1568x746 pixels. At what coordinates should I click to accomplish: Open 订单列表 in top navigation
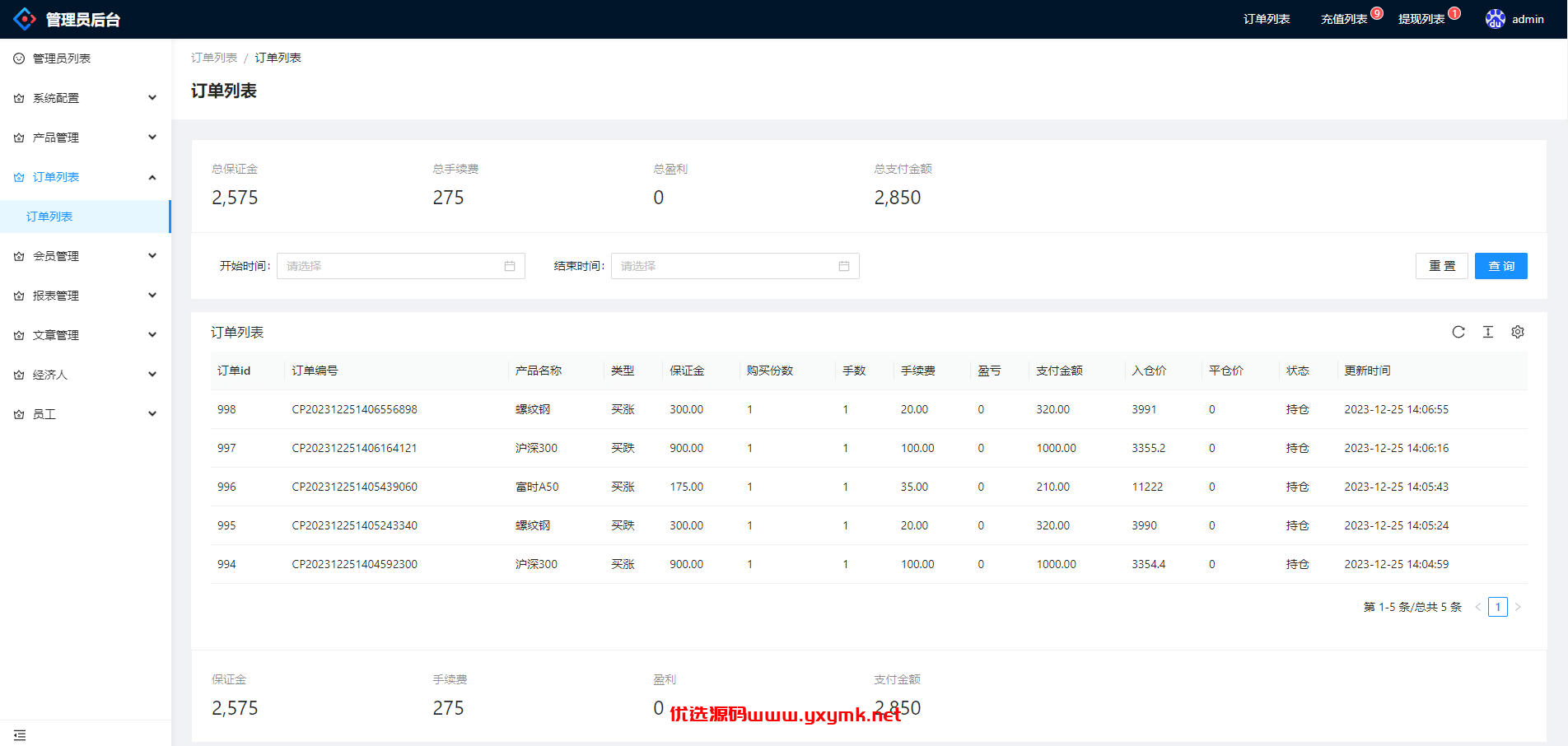(x=1267, y=19)
